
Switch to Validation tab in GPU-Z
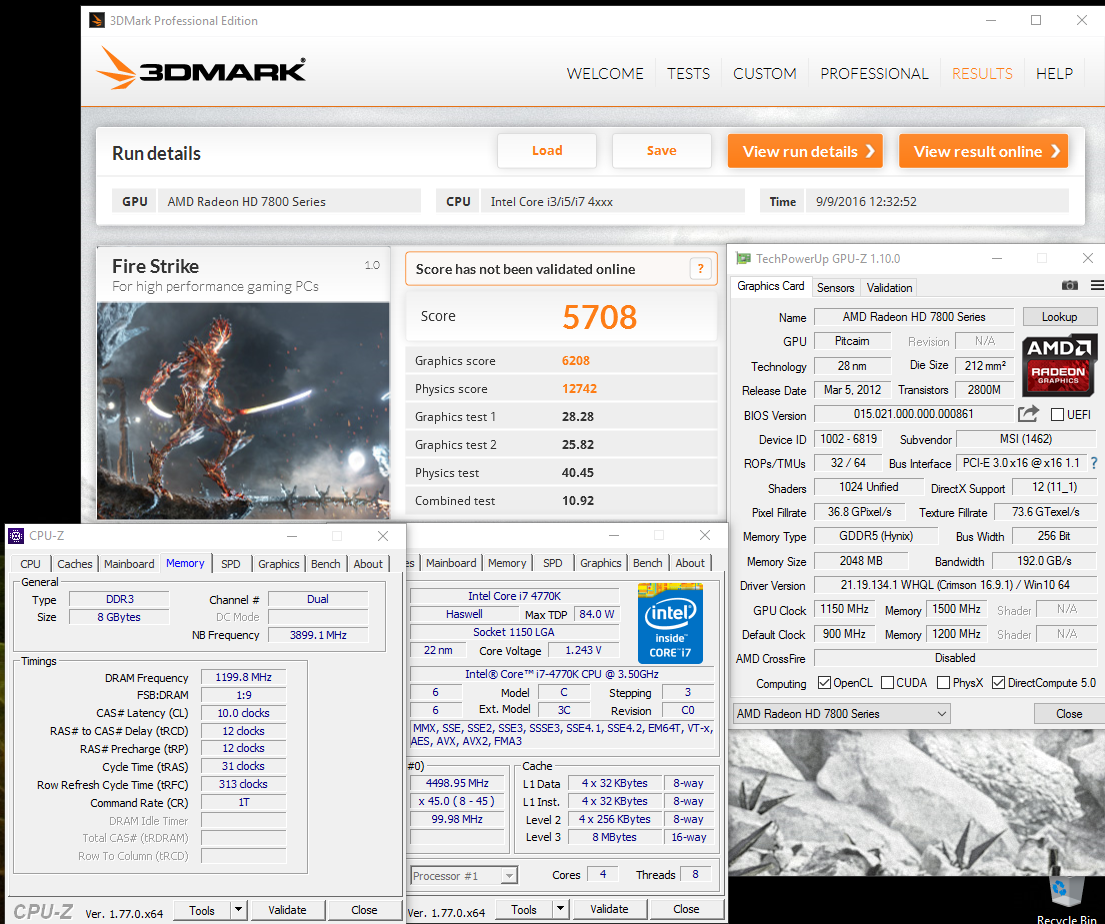coord(889,288)
